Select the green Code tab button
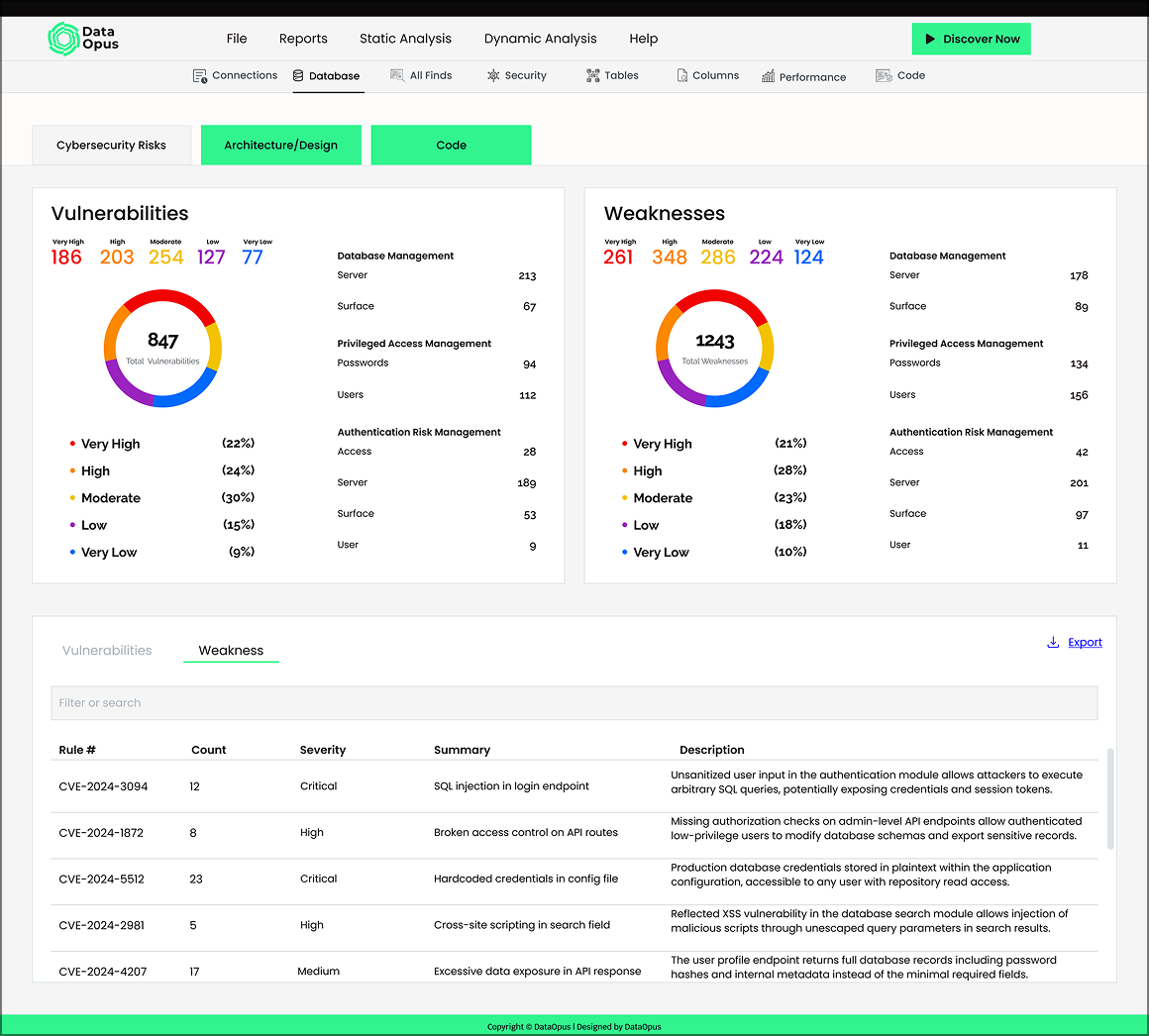 tap(451, 145)
